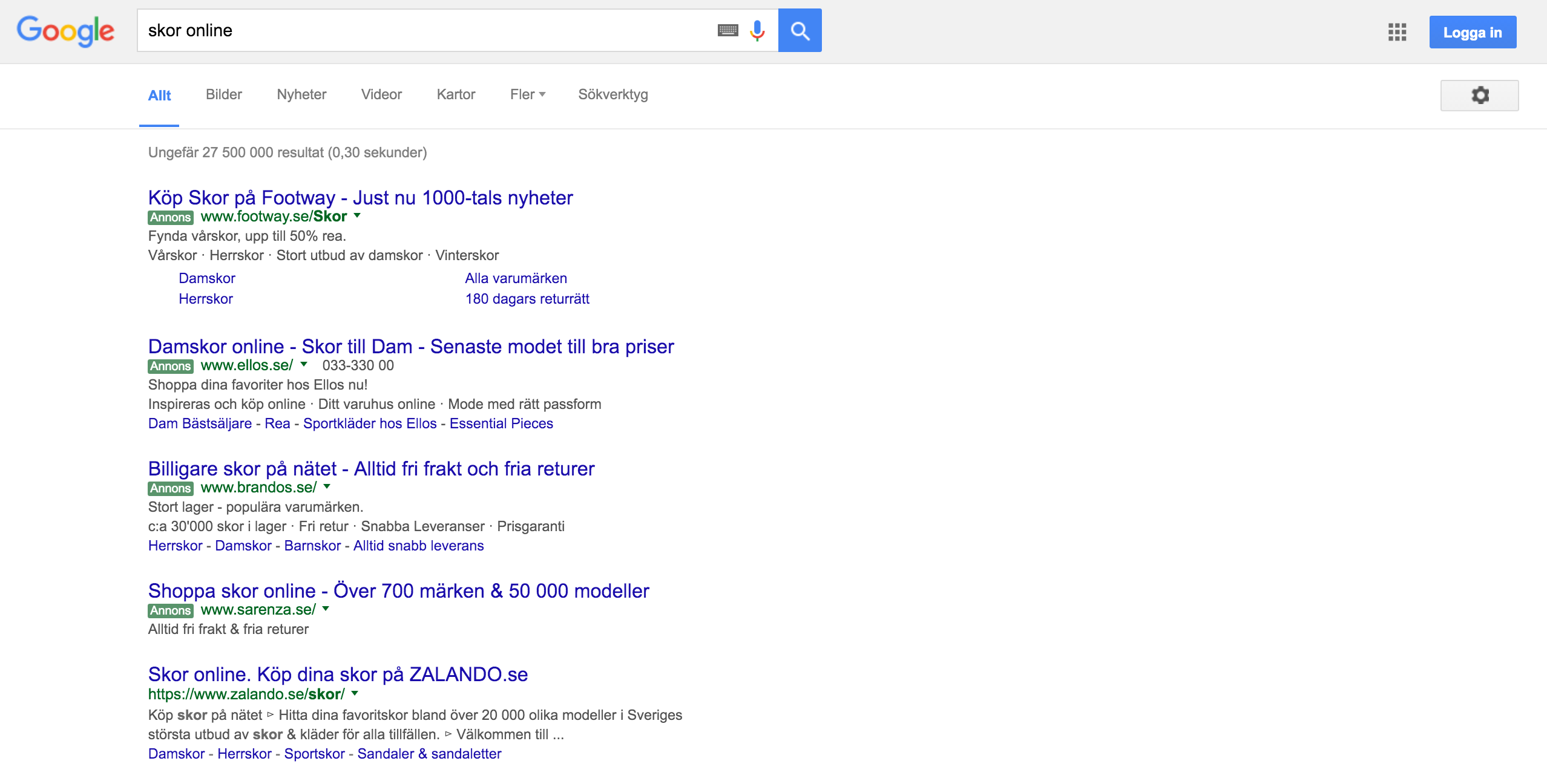Open Dam Bästsäljare link
Image resolution: width=1547 pixels, height=784 pixels.
click(x=200, y=423)
